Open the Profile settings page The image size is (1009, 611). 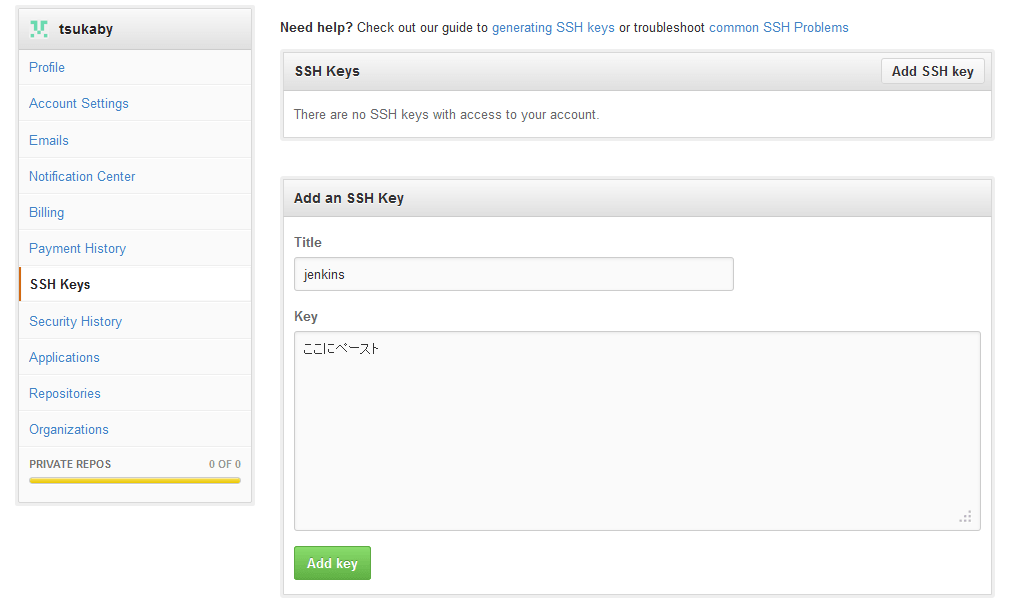pyautogui.click(x=47, y=67)
